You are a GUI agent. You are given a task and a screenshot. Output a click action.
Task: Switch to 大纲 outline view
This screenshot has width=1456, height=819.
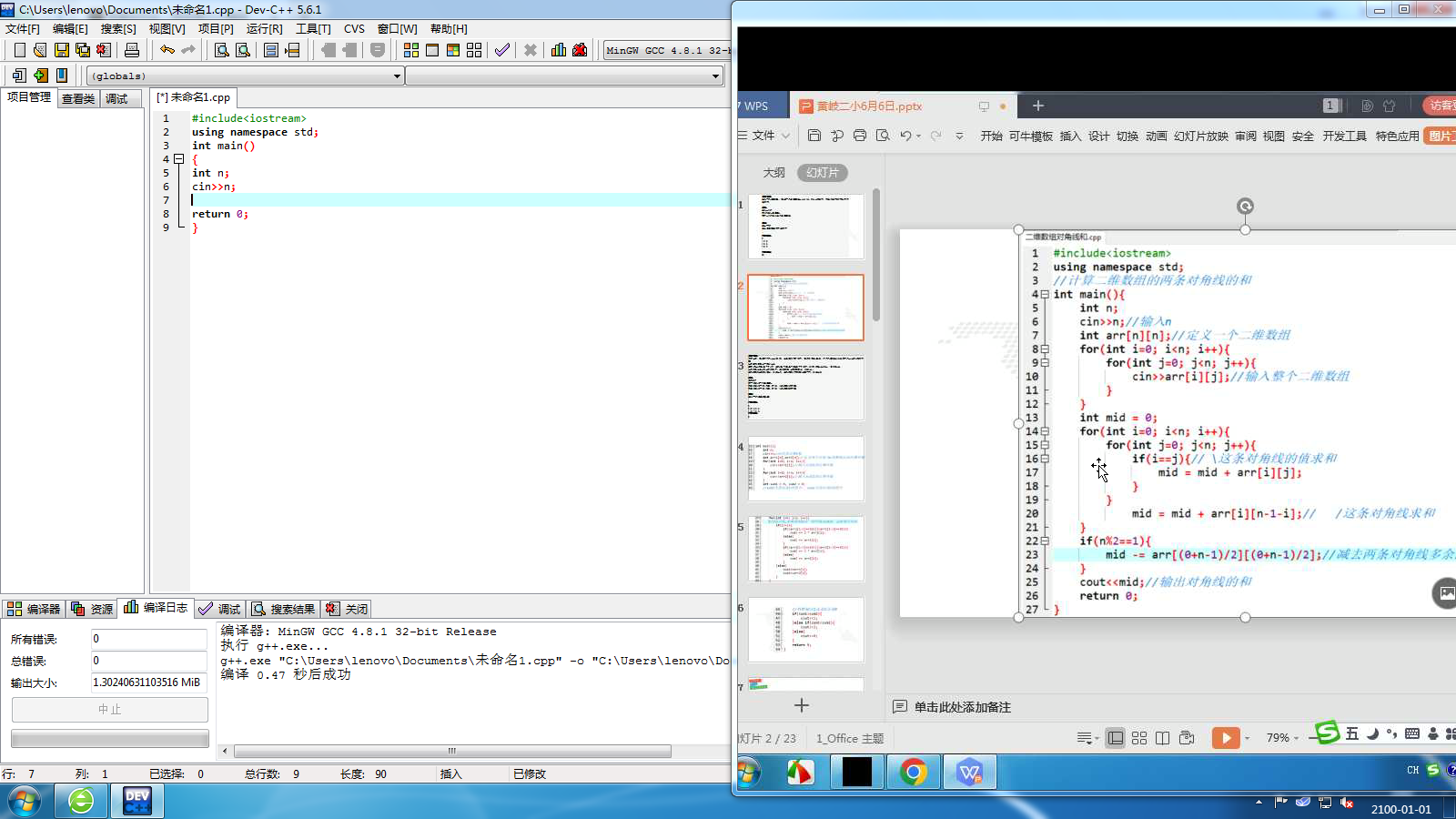(x=773, y=172)
